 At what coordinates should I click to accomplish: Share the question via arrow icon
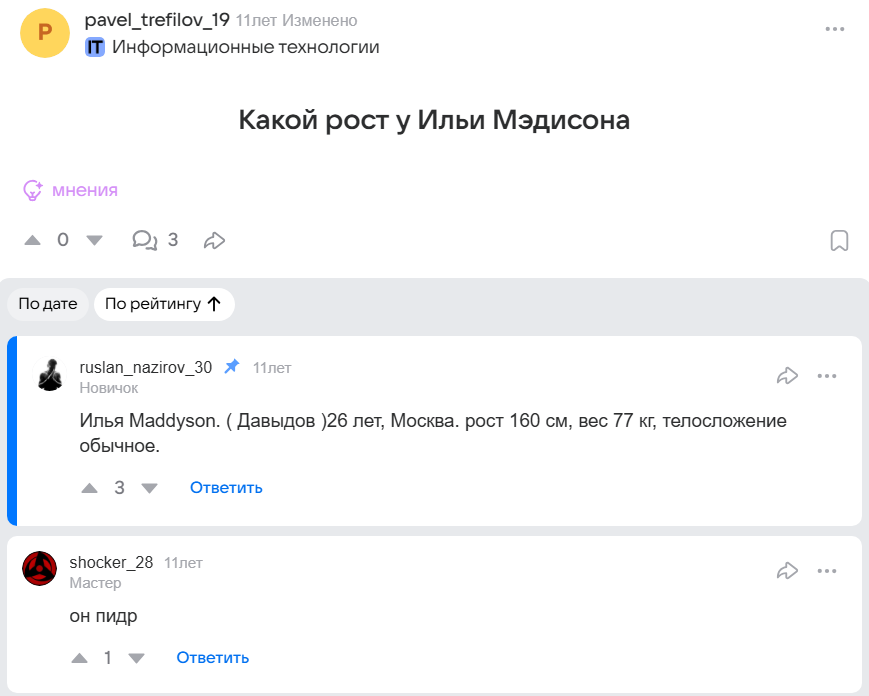[x=214, y=240]
